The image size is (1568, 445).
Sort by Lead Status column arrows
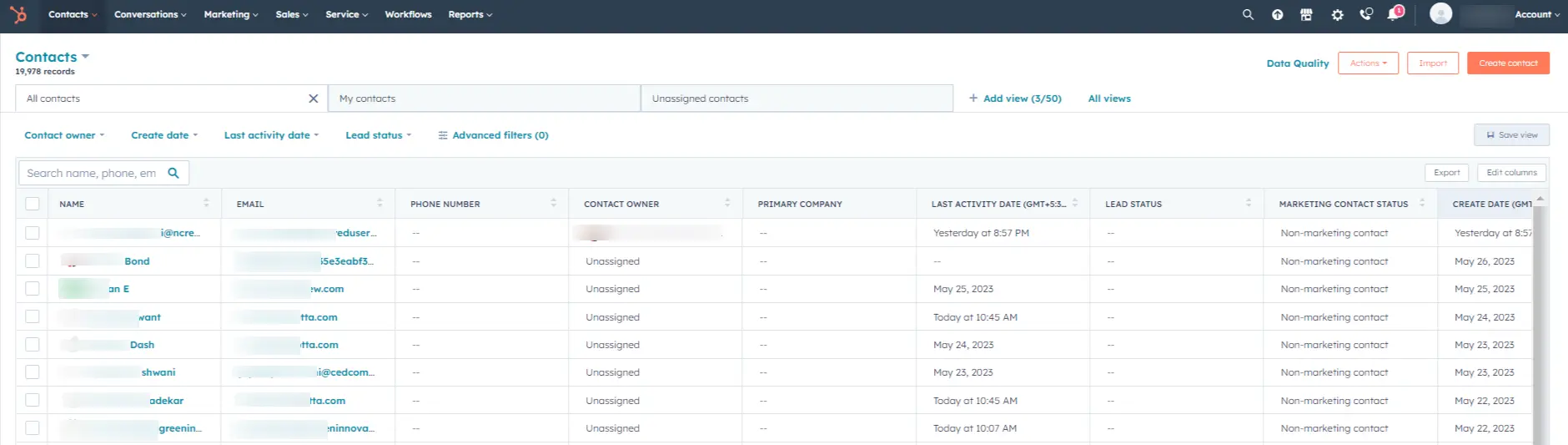point(1249,203)
